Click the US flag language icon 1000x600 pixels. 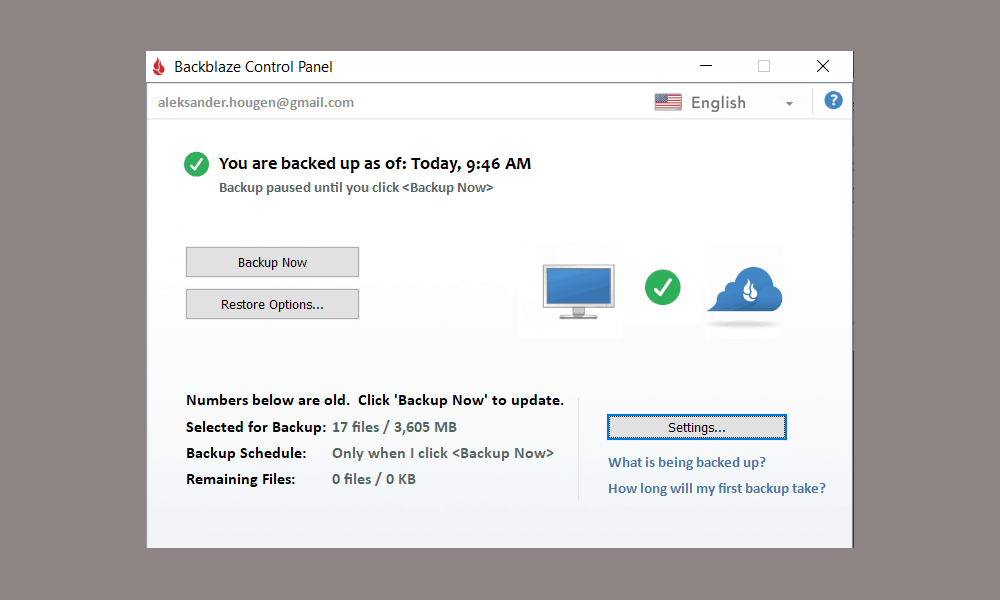click(668, 102)
